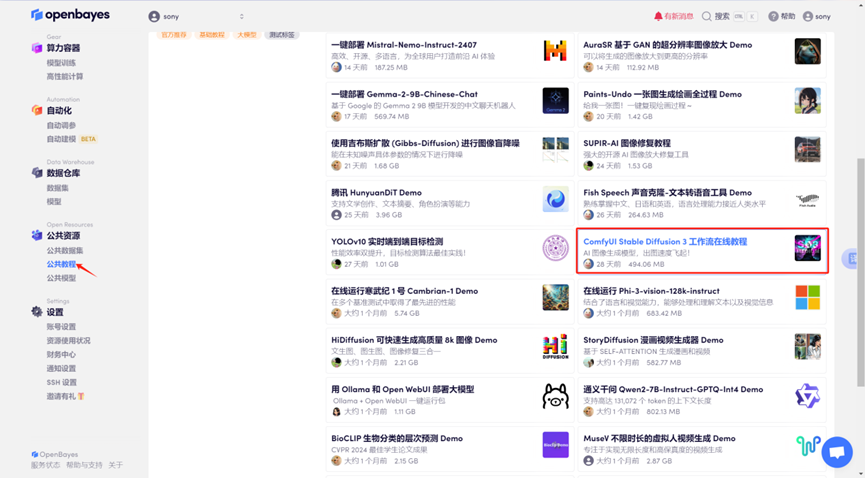Open 财务中心 in sidebar
The height and width of the screenshot is (478, 865).
61,354
